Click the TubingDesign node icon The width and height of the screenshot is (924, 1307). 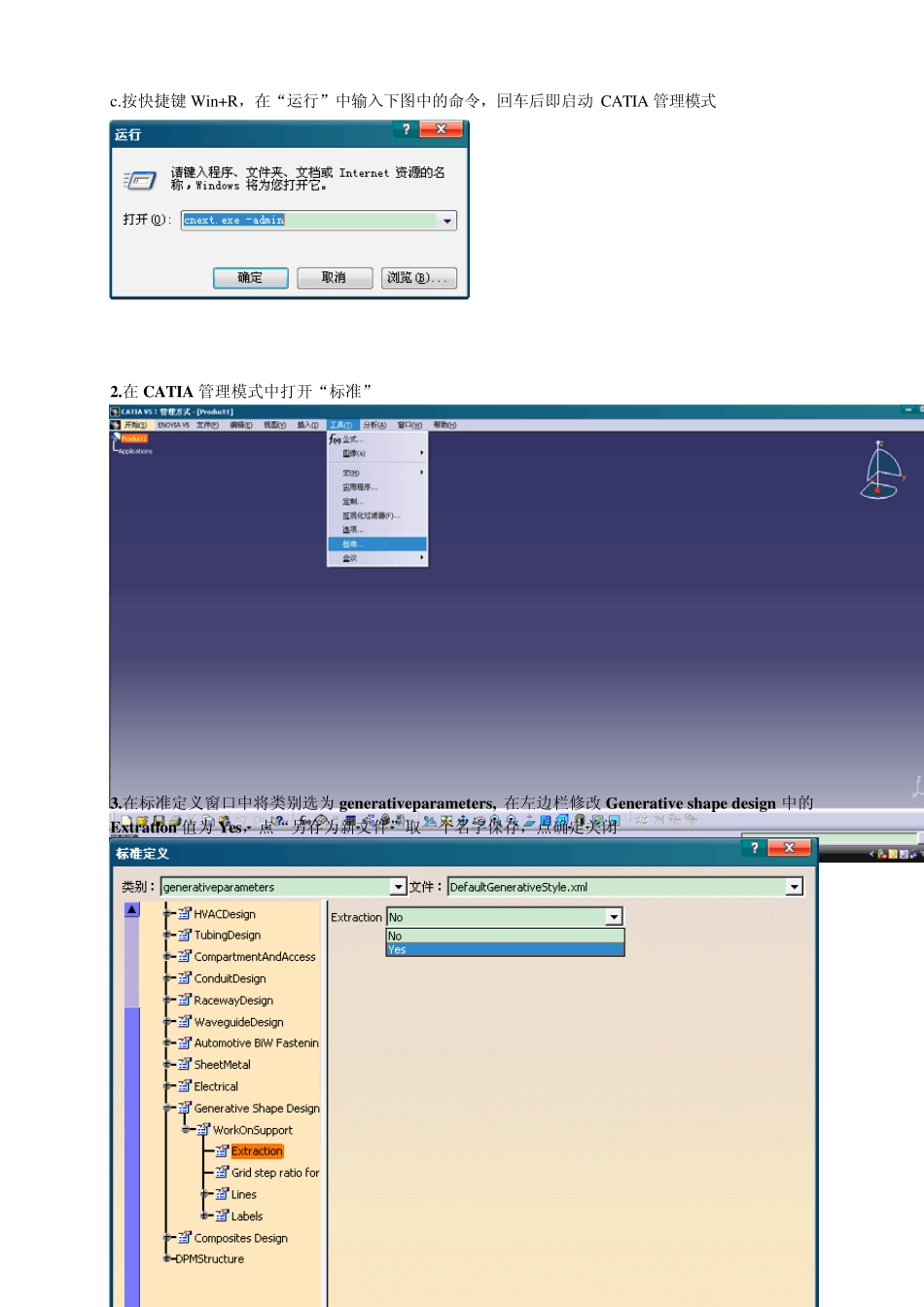tap(185, 935)
